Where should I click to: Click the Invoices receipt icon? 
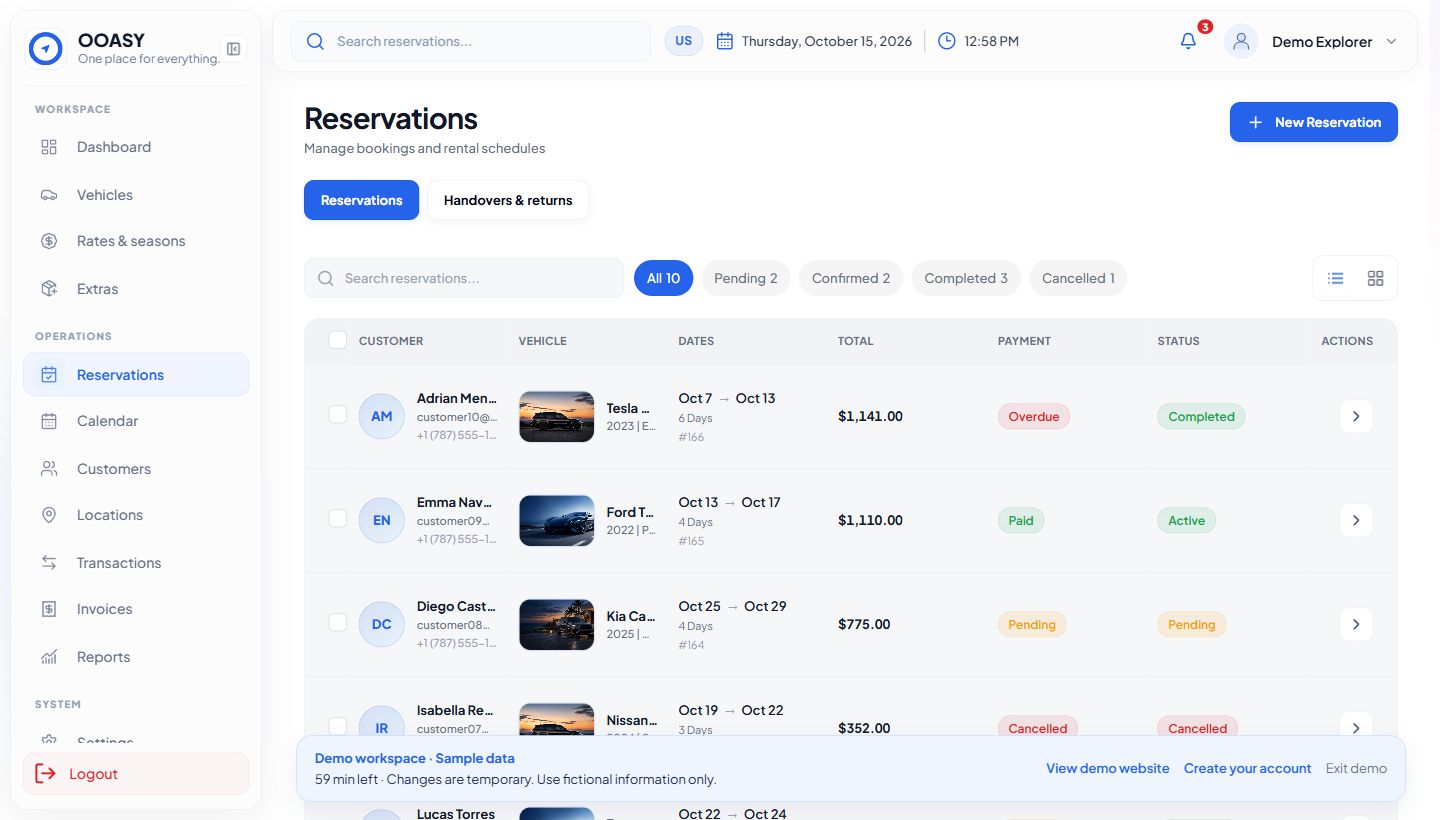click(x=49, y=609)
